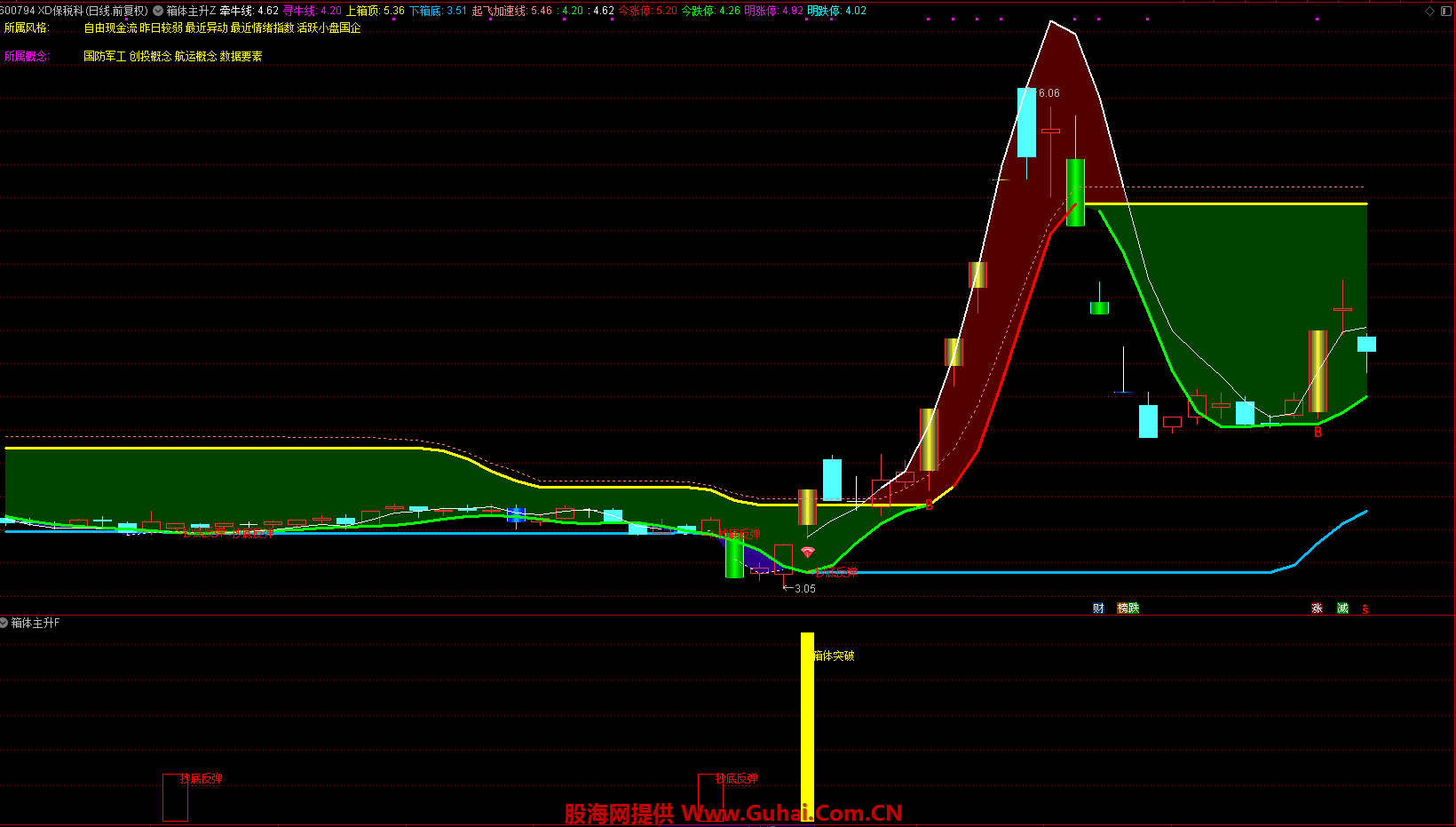Click the blue 财 event marker

(1098, 608)
